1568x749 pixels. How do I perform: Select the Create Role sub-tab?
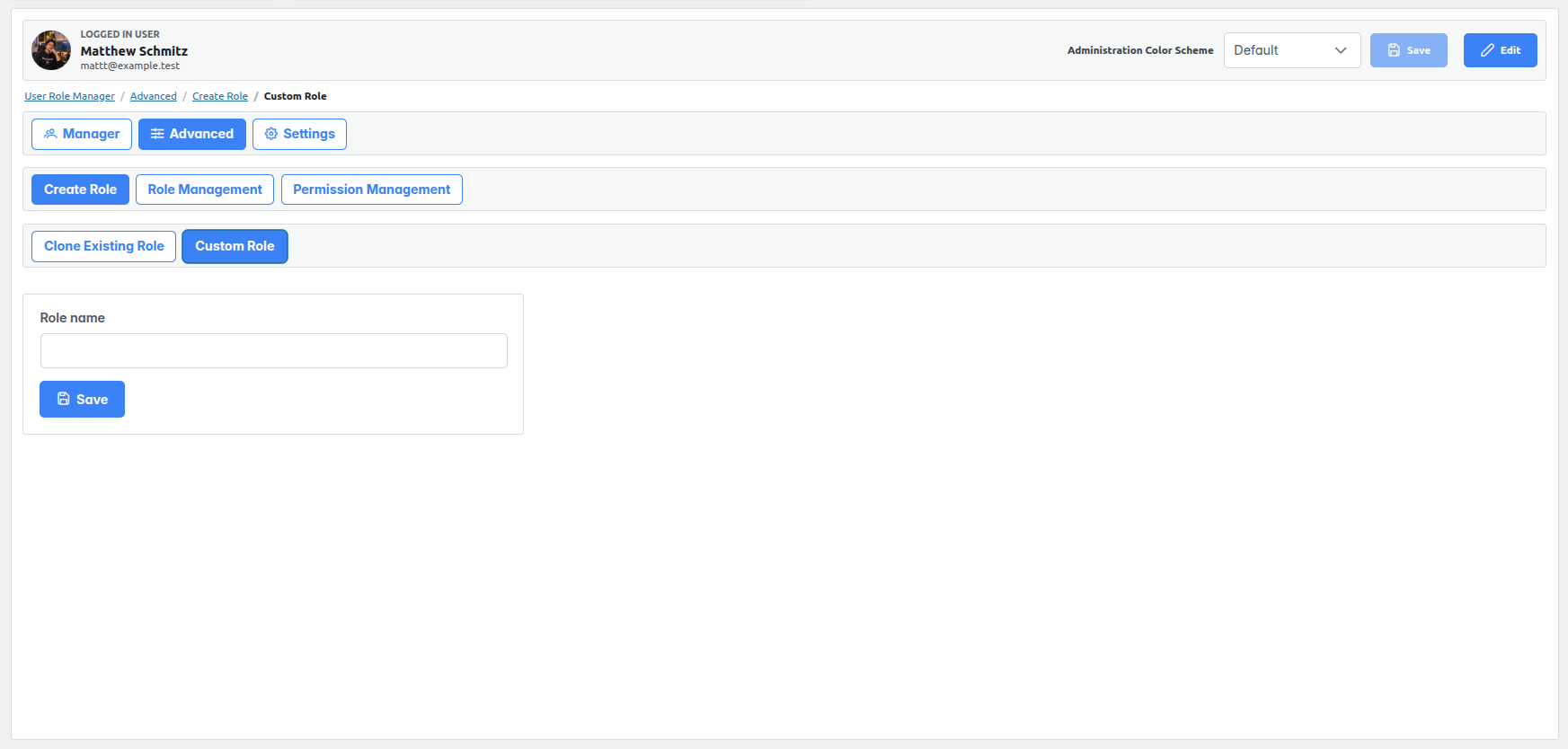tap(81, 189)
